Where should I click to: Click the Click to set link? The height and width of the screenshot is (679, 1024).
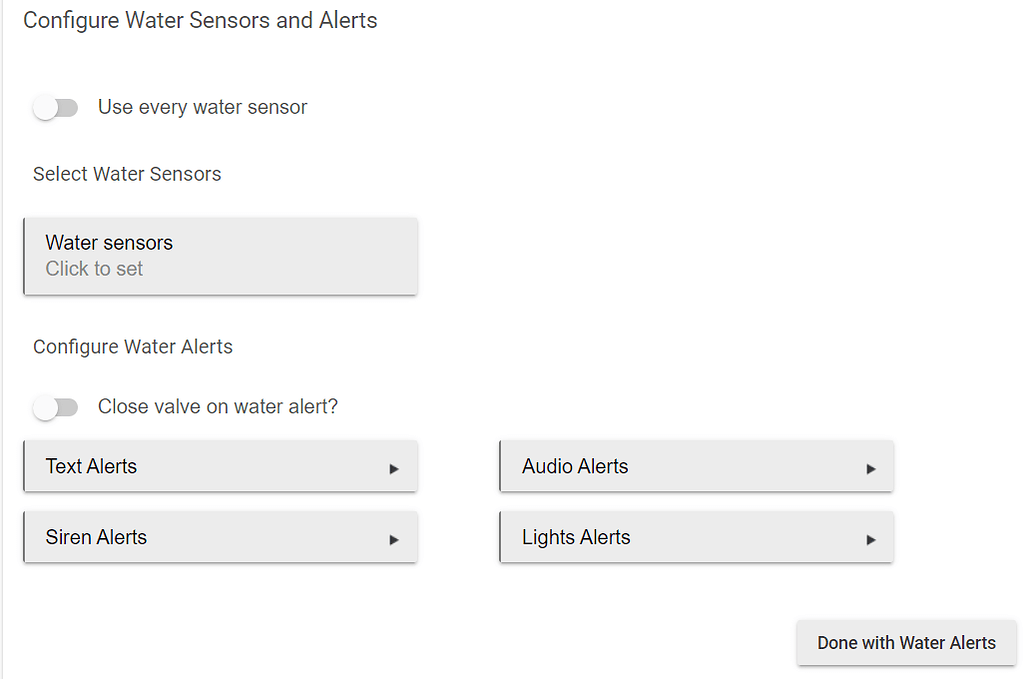tap(94, 268)
